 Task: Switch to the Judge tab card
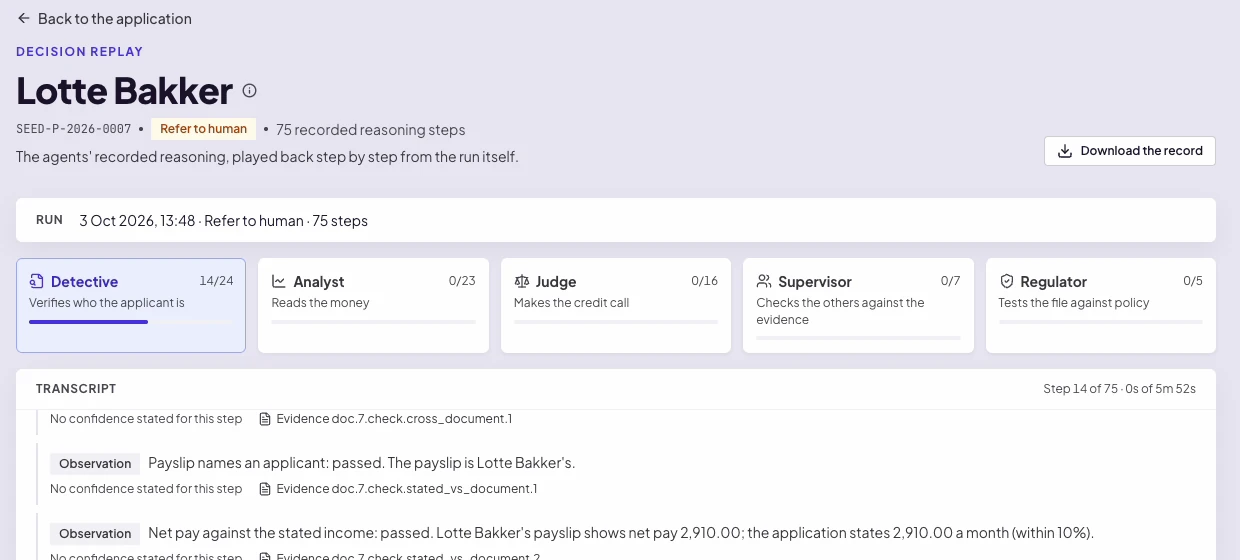616,305
